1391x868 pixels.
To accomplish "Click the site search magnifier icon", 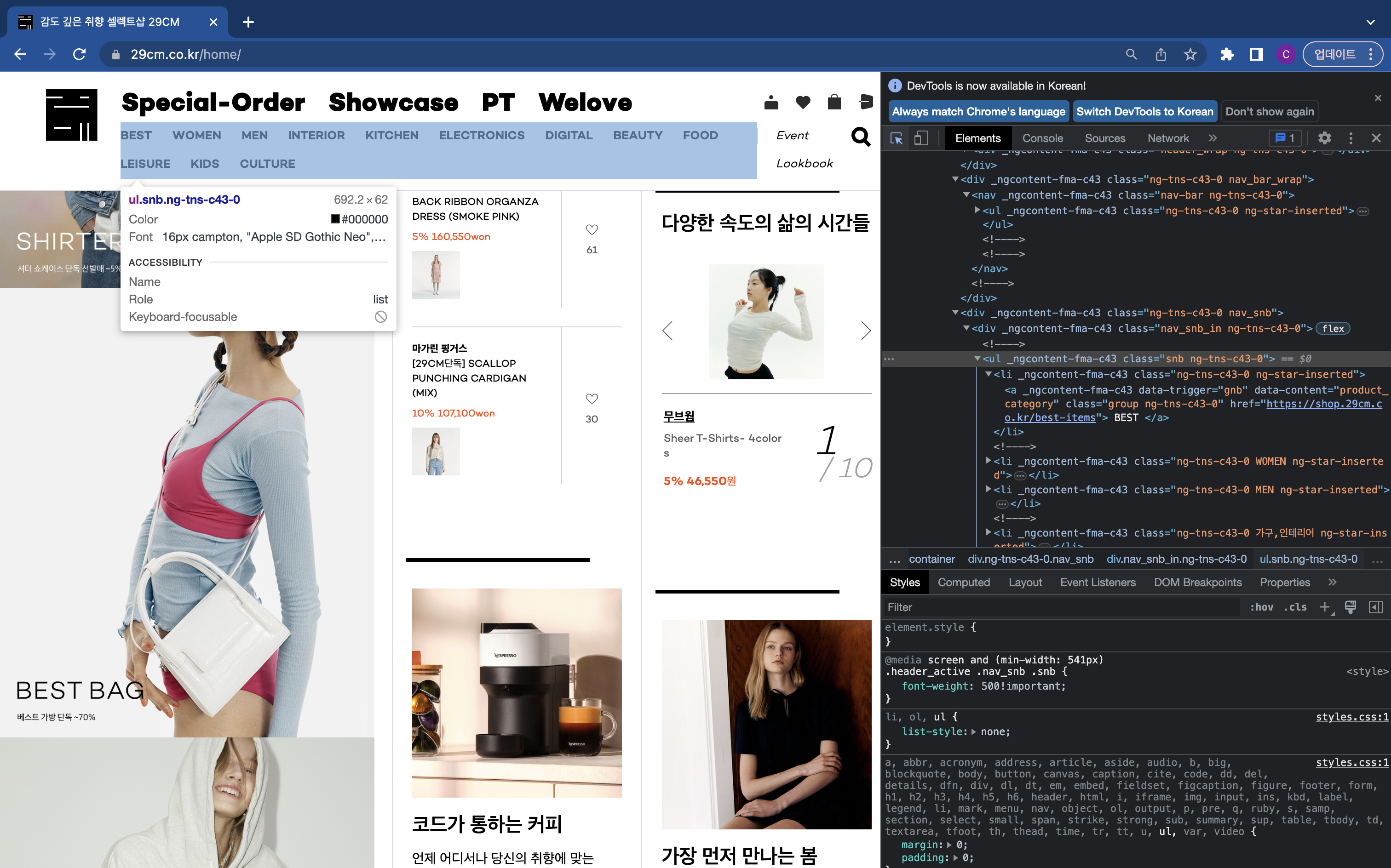I will [860, 137].
